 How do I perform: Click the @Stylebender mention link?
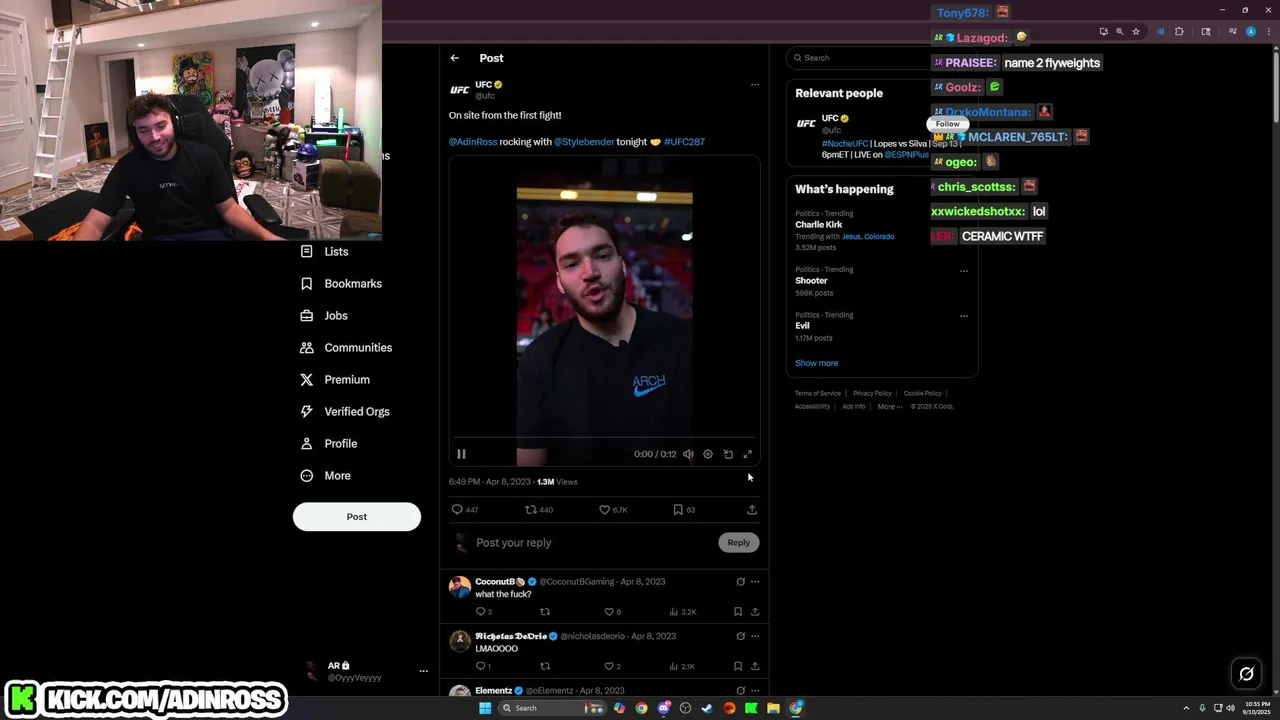584,142
